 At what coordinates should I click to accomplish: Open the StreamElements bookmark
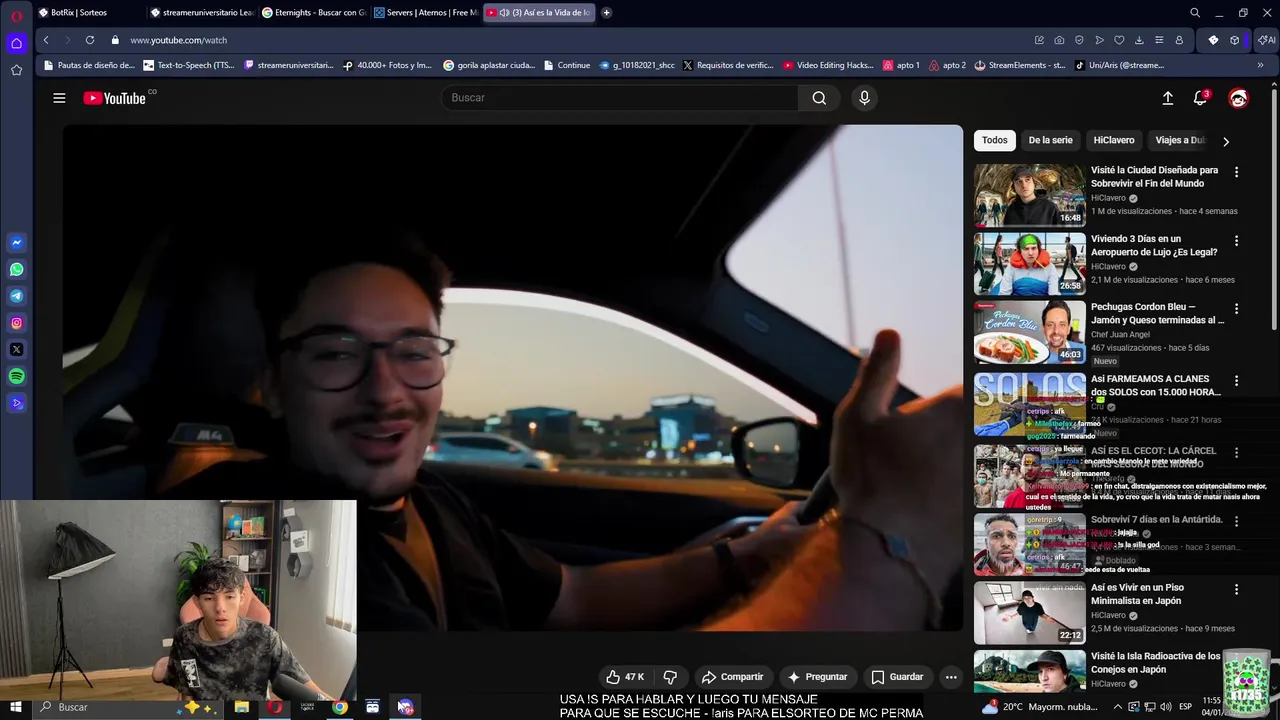(x=1020, y=65)
